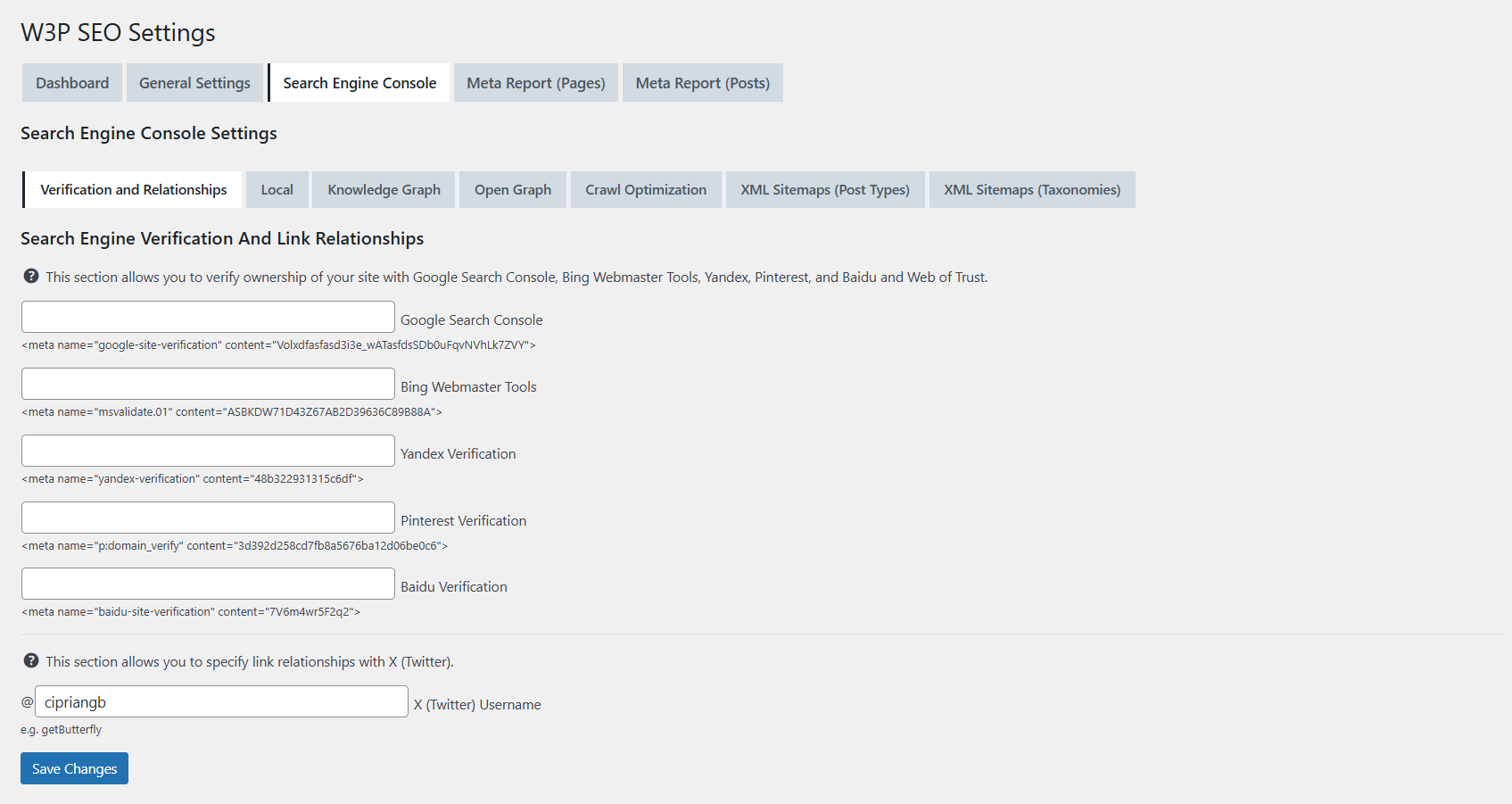1512x804 pixels.
Task: Open the General Settings tab
Action: coord(194,82)
